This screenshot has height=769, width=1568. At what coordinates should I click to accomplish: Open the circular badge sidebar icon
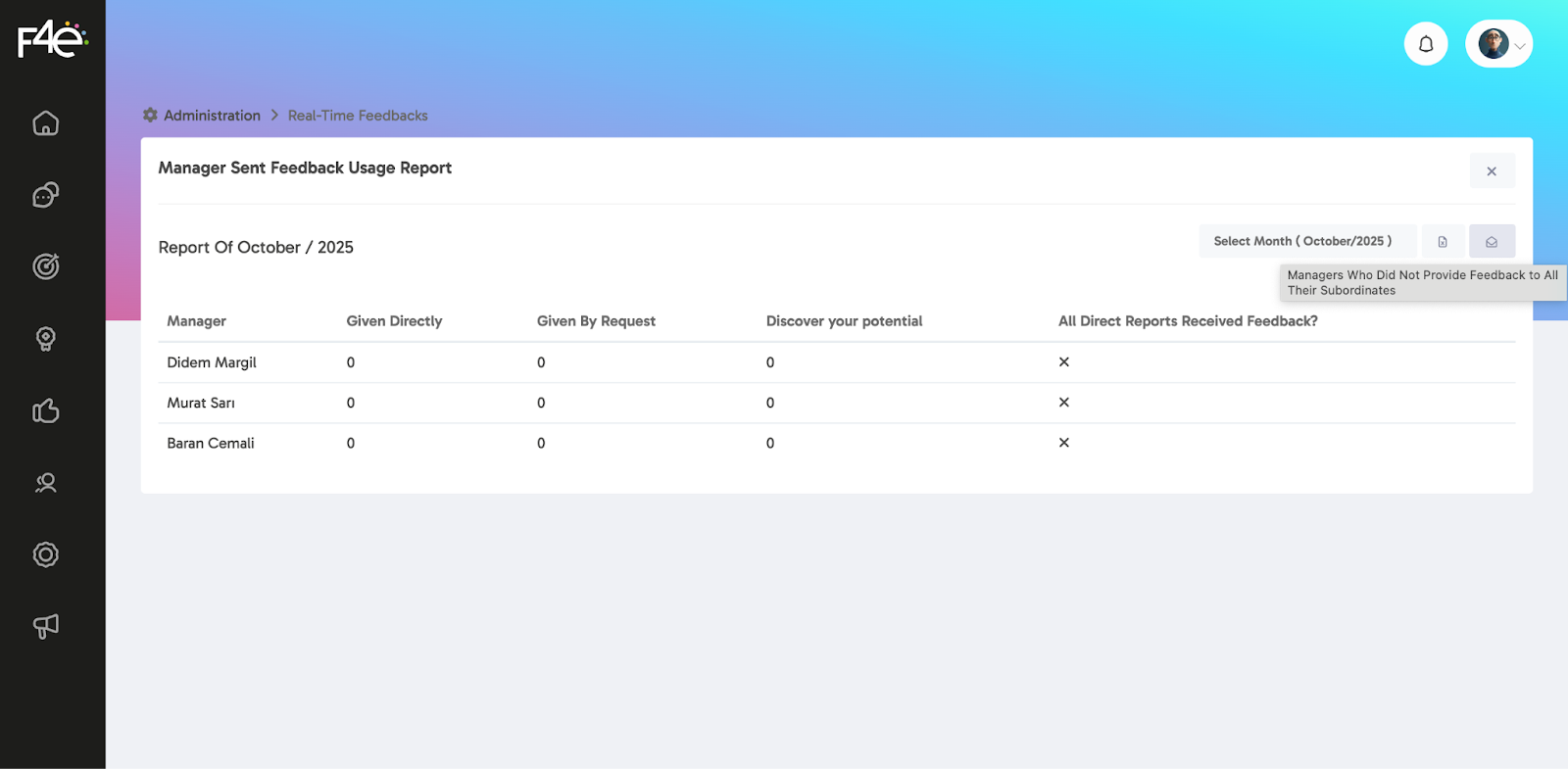46,554
